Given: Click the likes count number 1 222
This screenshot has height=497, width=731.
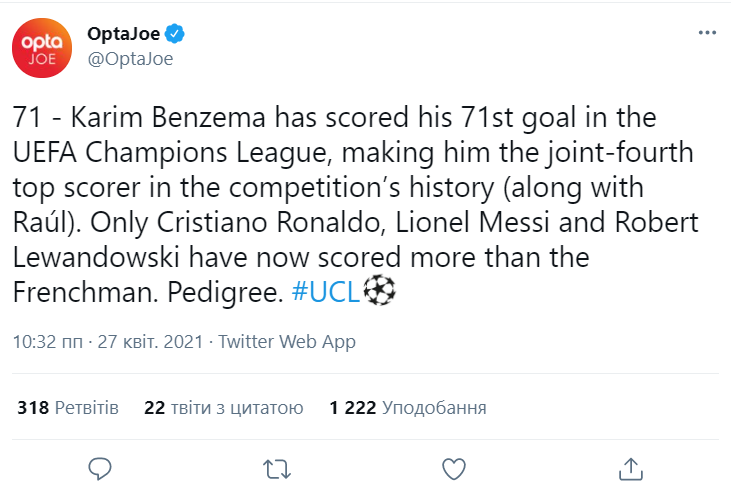Looking at the screenshot, I should point(352,408).
